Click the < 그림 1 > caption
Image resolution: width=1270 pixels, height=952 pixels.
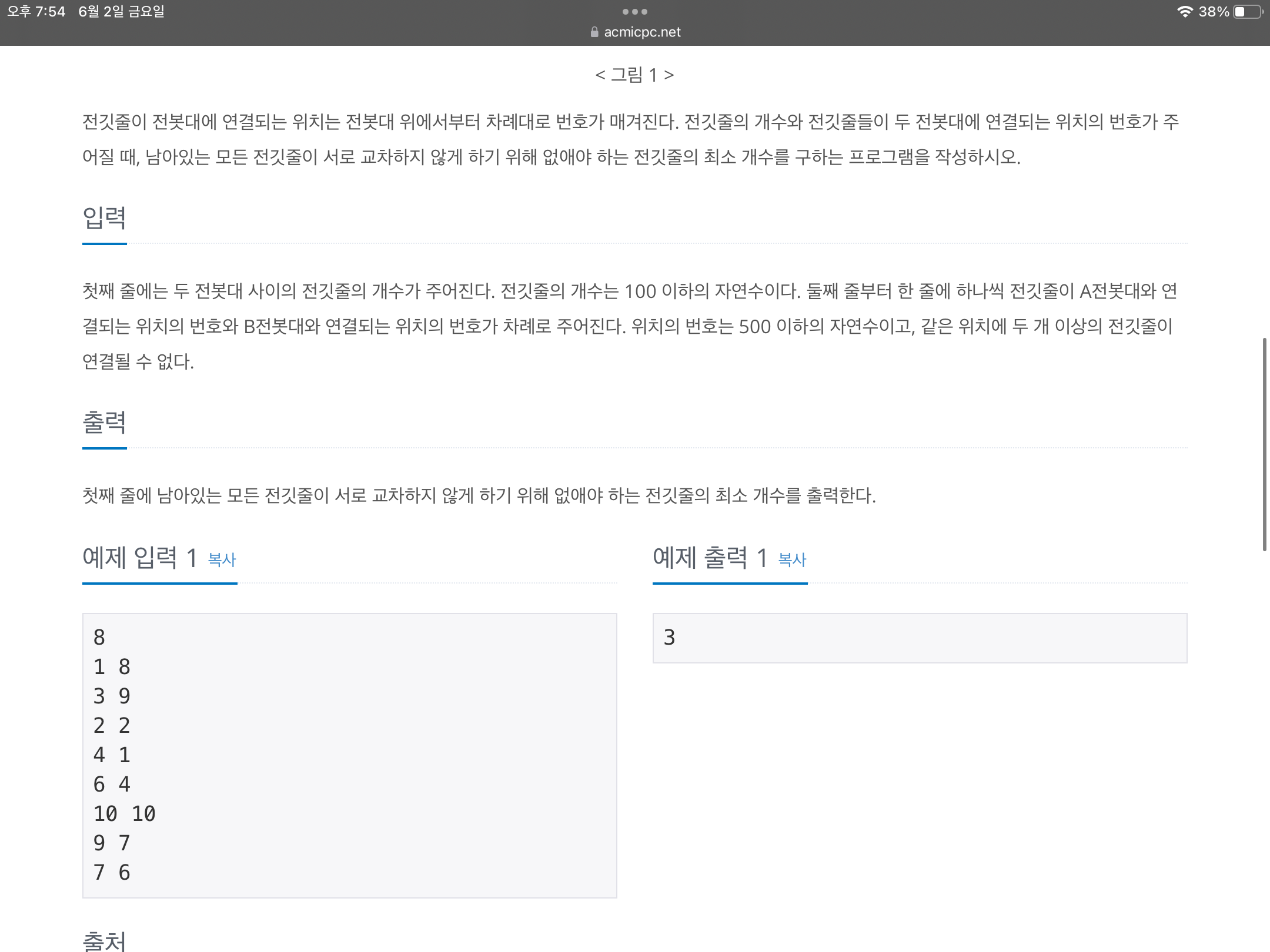634,75
